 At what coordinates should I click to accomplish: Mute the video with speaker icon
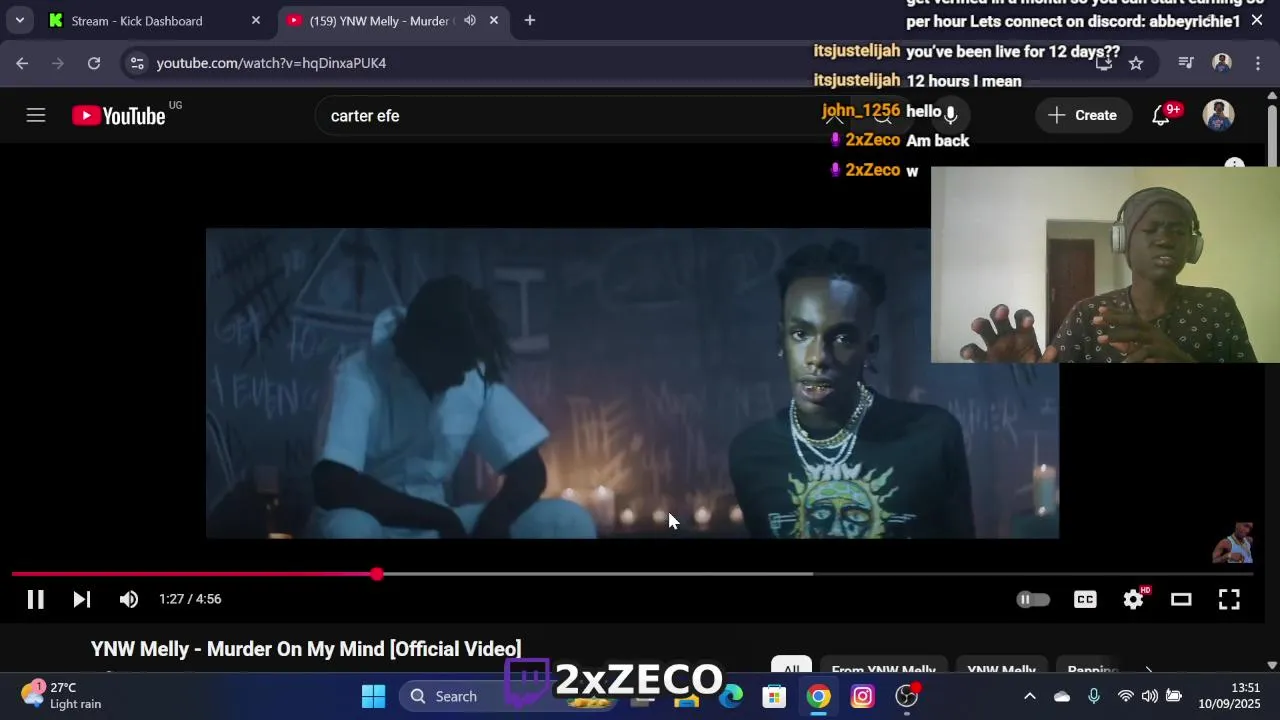(x=129, y=599)
